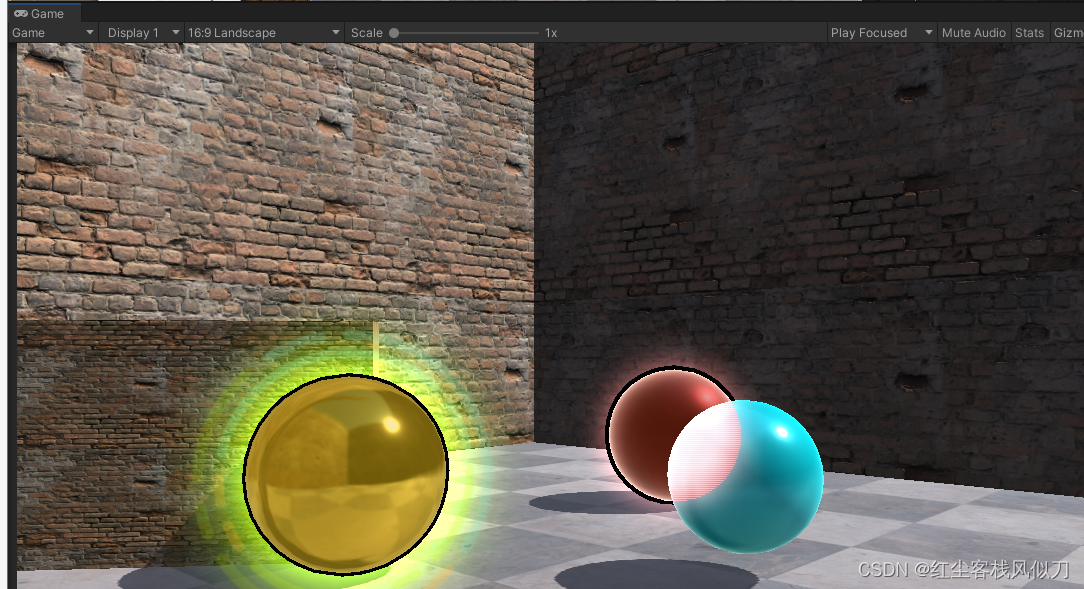Viewport: 1084px width, 589px height.
Task: Open the Play Focused dropdown
Action: 881,32
